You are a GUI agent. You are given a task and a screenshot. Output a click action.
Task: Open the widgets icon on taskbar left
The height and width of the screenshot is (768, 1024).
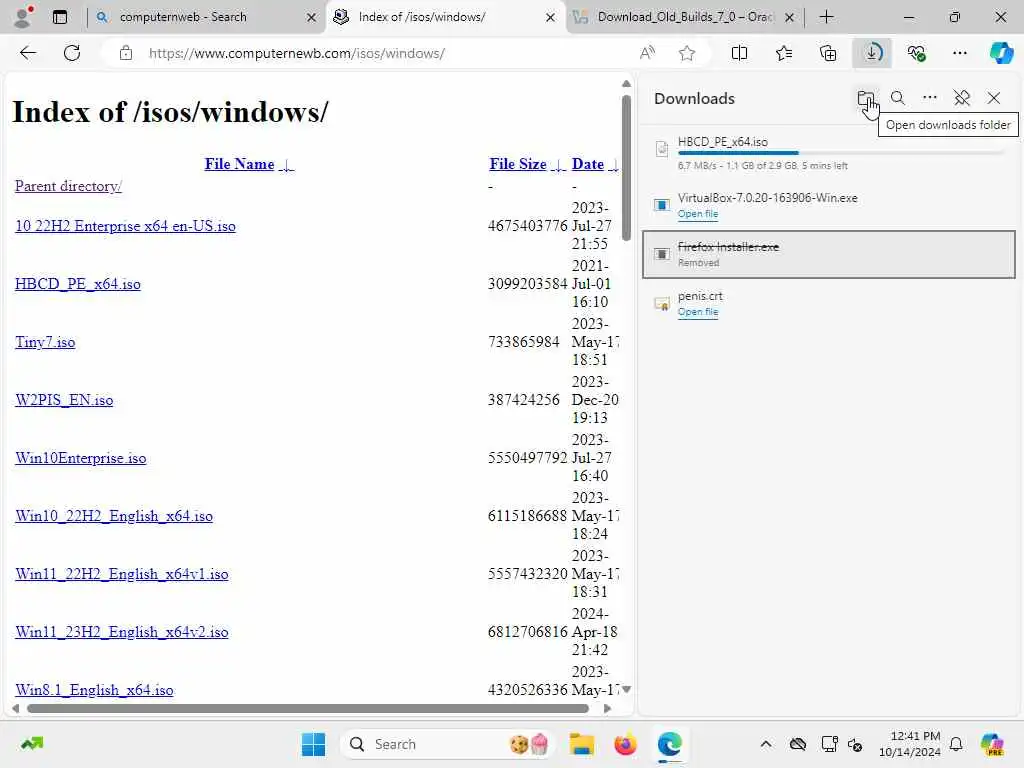click(x=31, y=744)
